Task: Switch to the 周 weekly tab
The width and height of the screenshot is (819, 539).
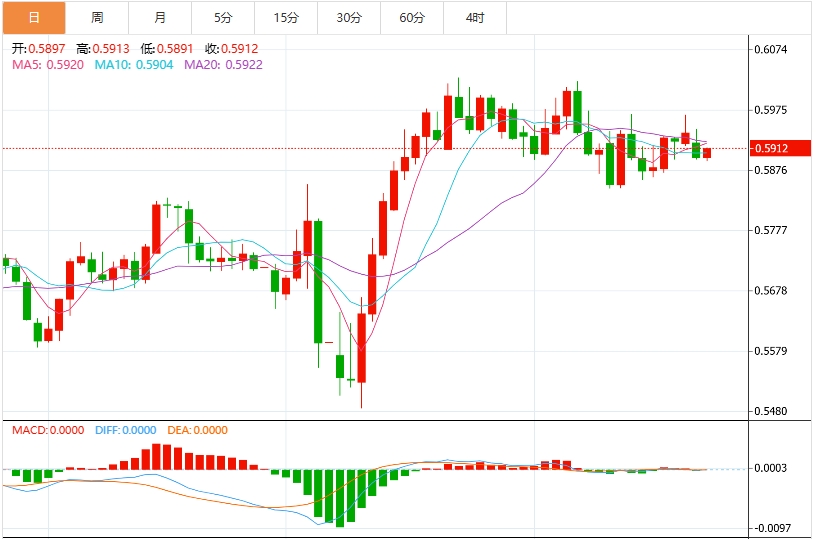Action: tap(97, 18)
